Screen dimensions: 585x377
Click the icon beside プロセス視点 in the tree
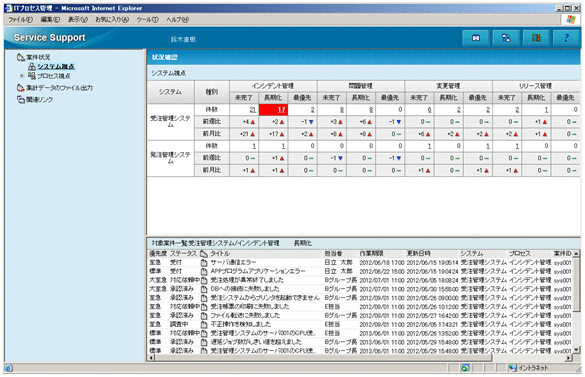(x=32, y=76)
